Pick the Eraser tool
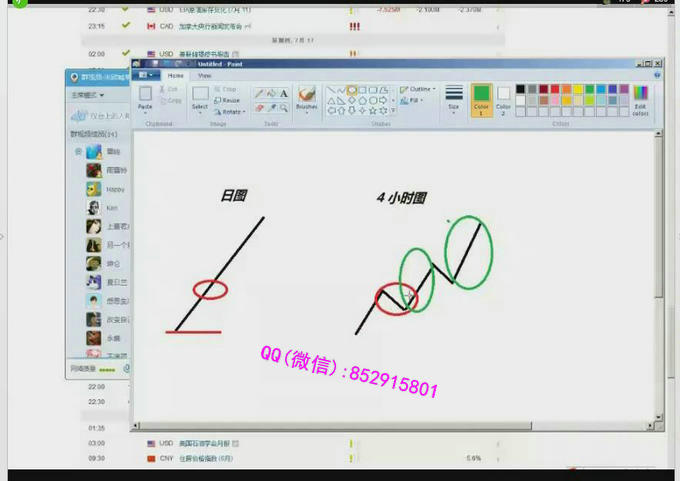 pos(259,107)
